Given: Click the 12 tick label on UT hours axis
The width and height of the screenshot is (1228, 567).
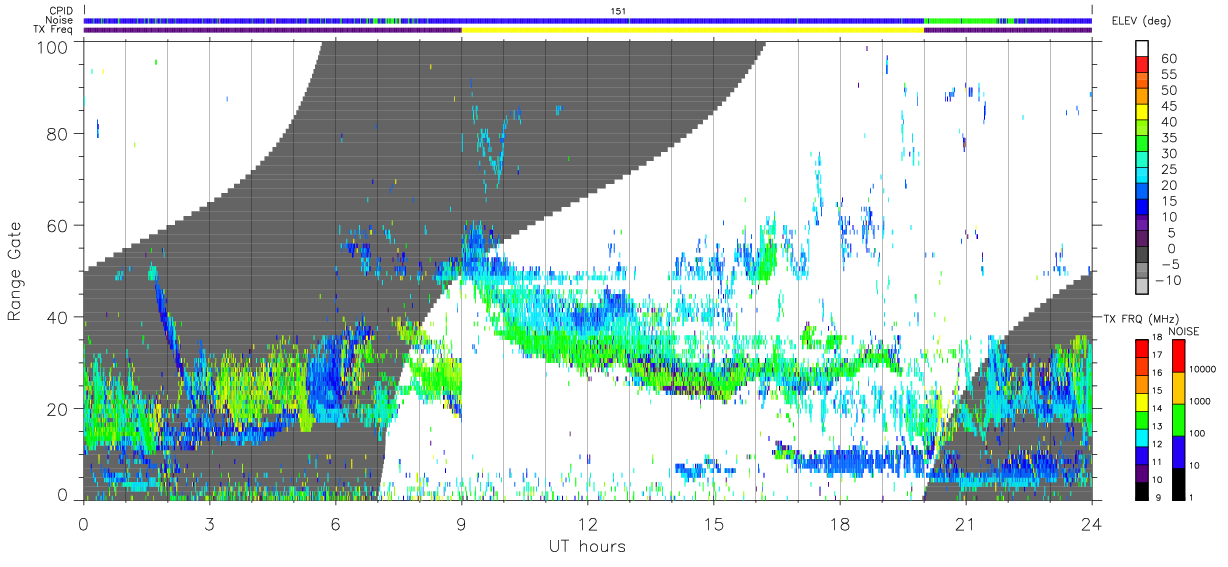Looking at the screenshot, I should point(587,524).
